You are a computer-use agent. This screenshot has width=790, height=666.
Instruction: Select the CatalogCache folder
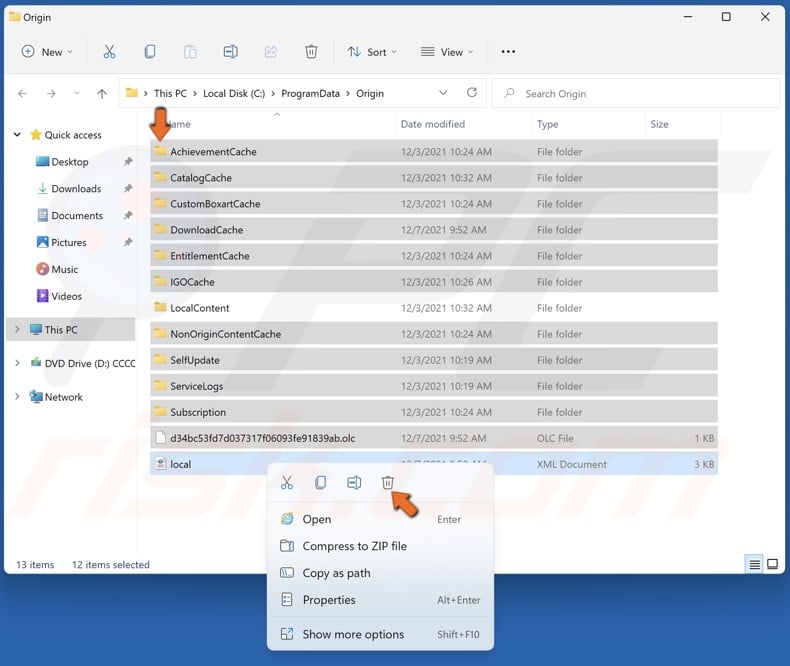(434, 177)
